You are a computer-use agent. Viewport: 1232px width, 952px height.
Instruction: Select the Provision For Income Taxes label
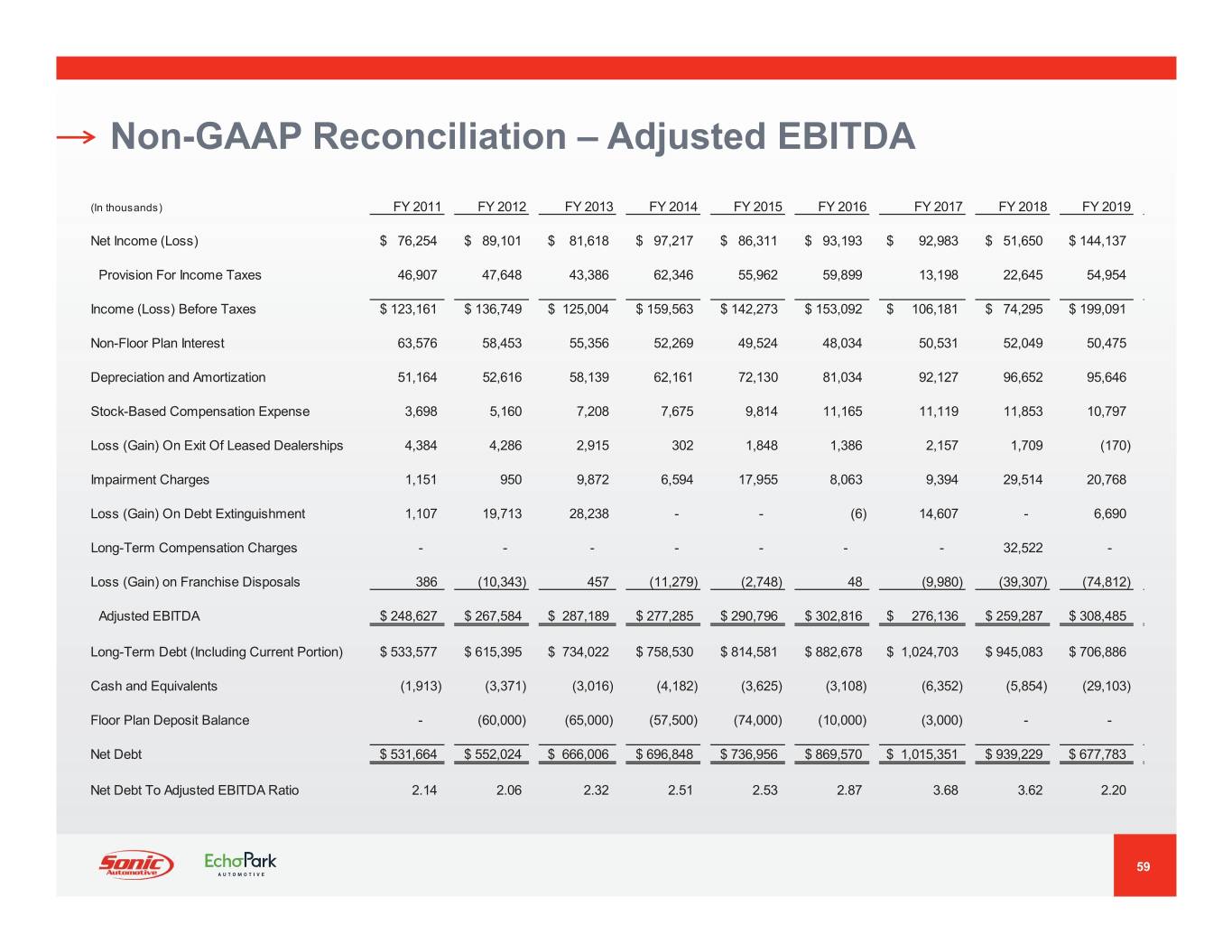pyautogui.click(x=180, y=275)
